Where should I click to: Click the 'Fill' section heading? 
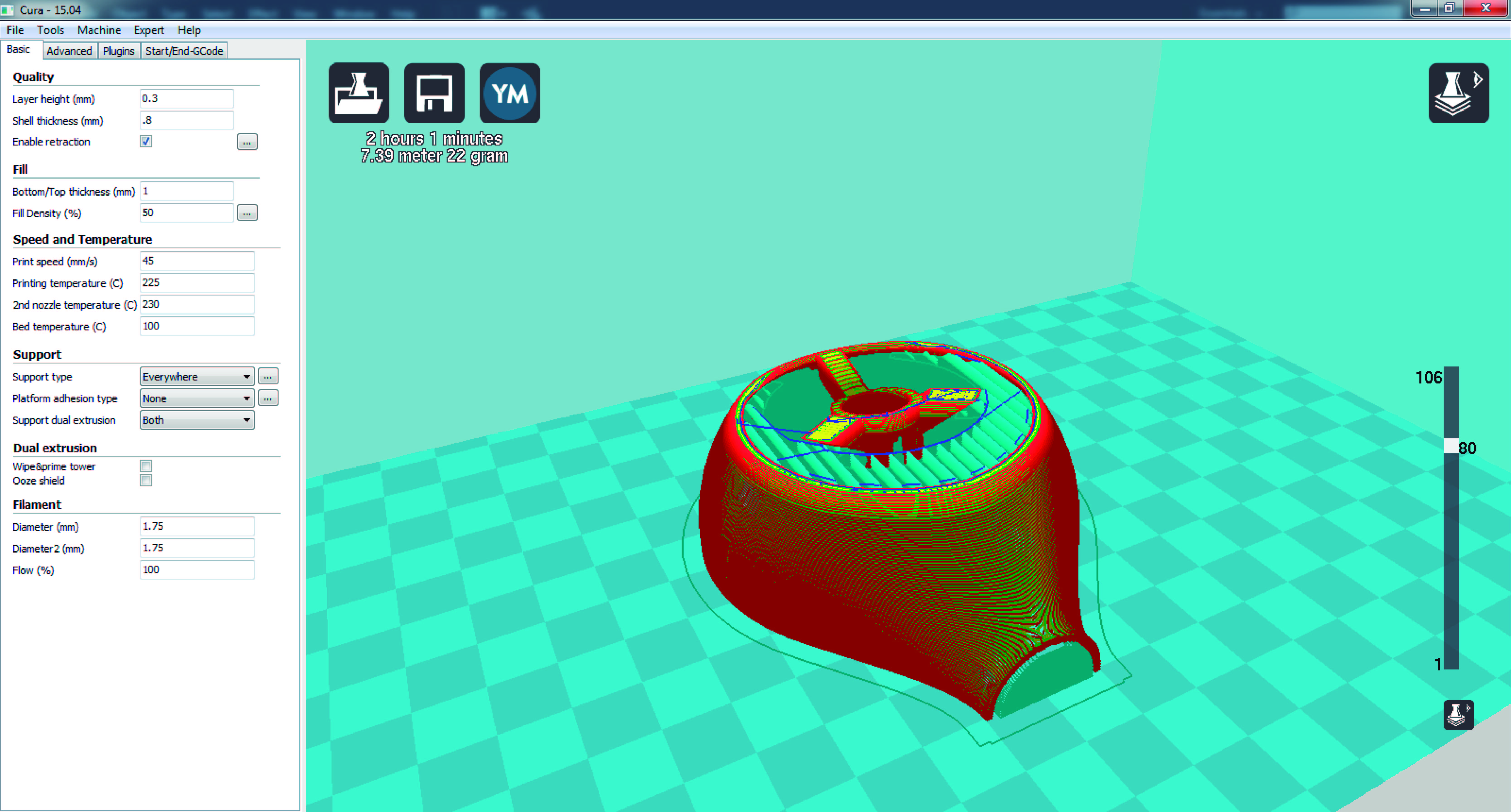(x=21, y=170)
